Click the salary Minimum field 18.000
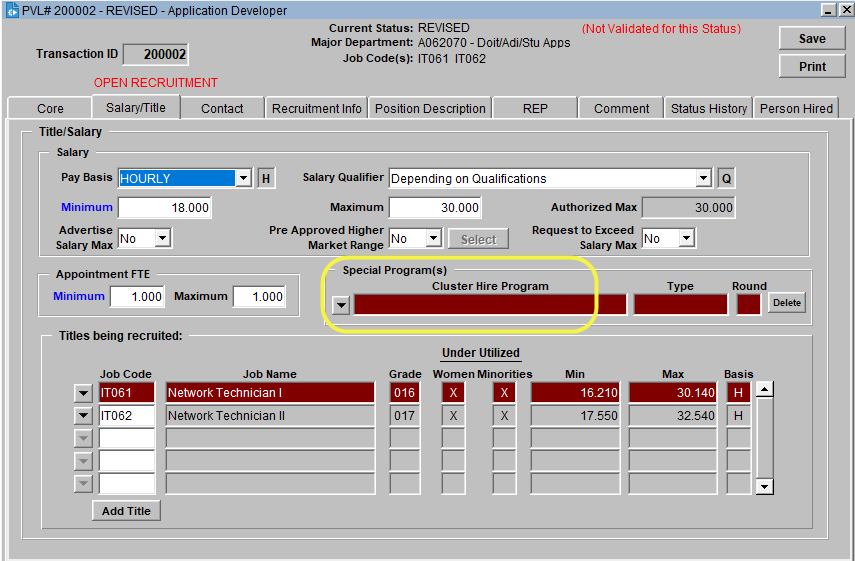This screenshot has height=561, width=855. tap(165, 208)
